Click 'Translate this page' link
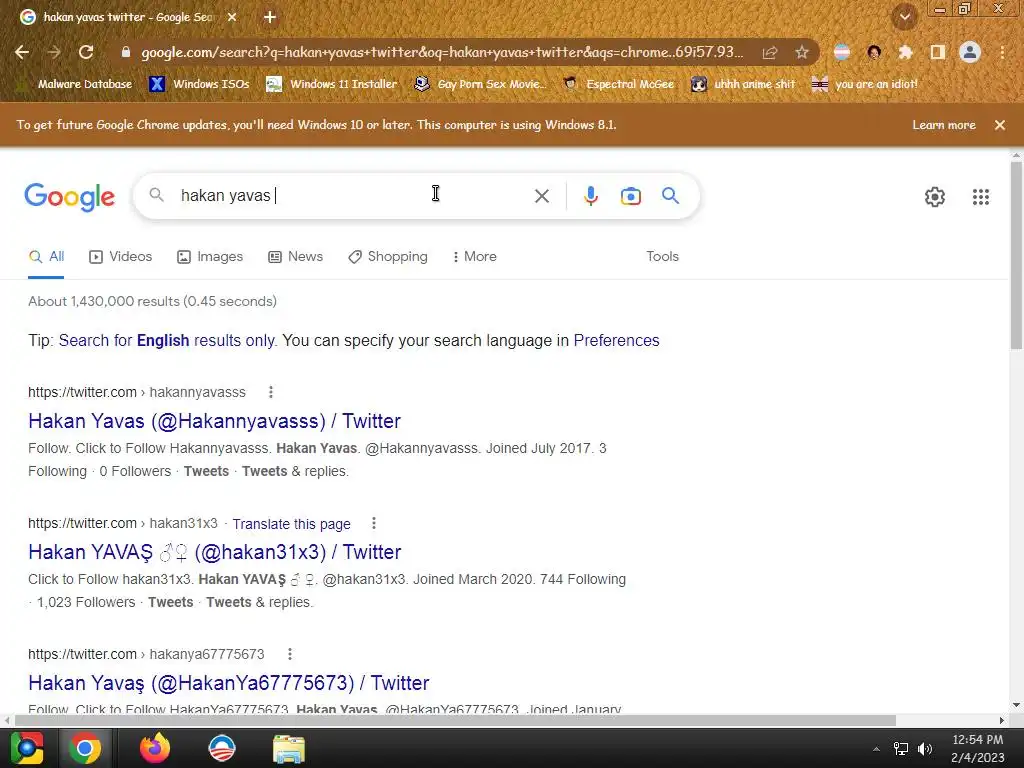1024x768 pixels. [291, 524]
